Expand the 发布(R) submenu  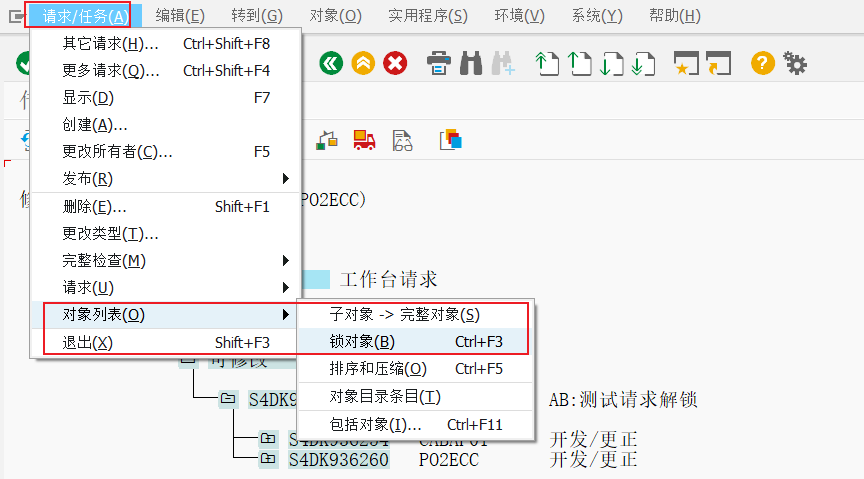[166, 179]
